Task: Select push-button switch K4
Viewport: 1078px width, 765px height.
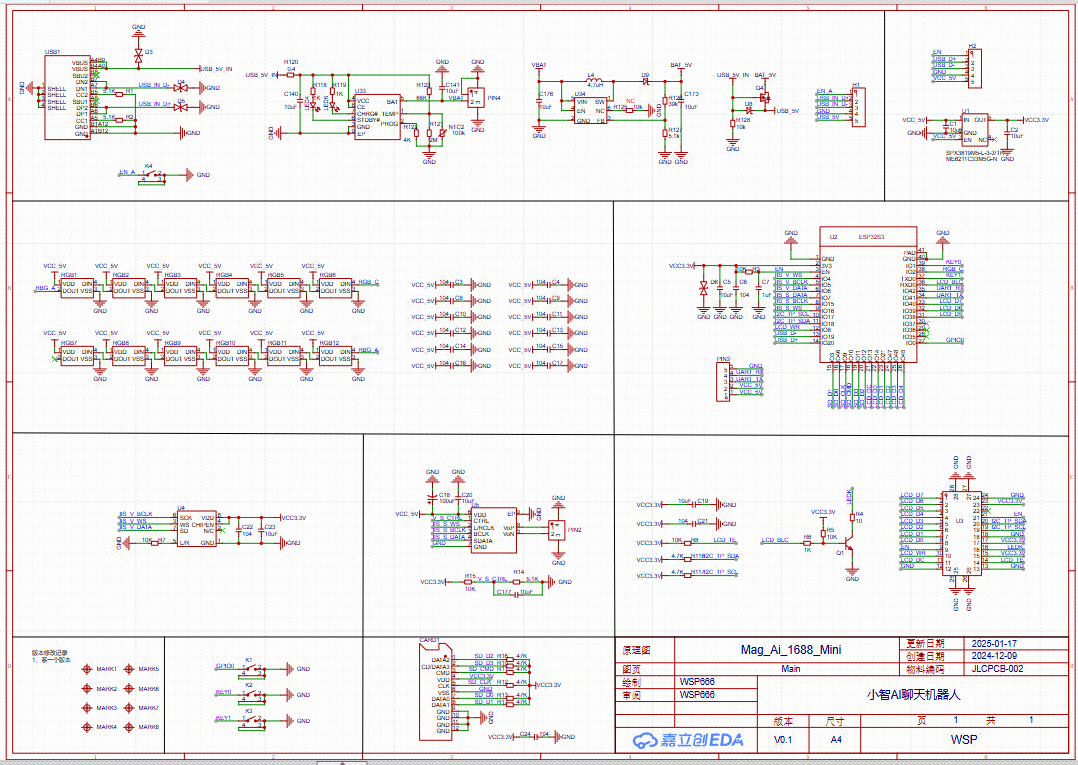Action: tap(152, 175)
